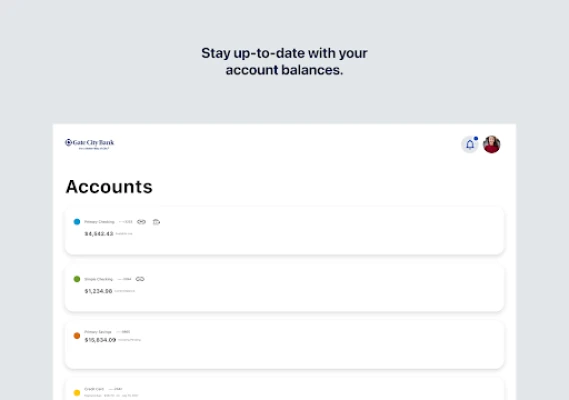Click the bank icon beside Primary Checking

coord(156,222)
